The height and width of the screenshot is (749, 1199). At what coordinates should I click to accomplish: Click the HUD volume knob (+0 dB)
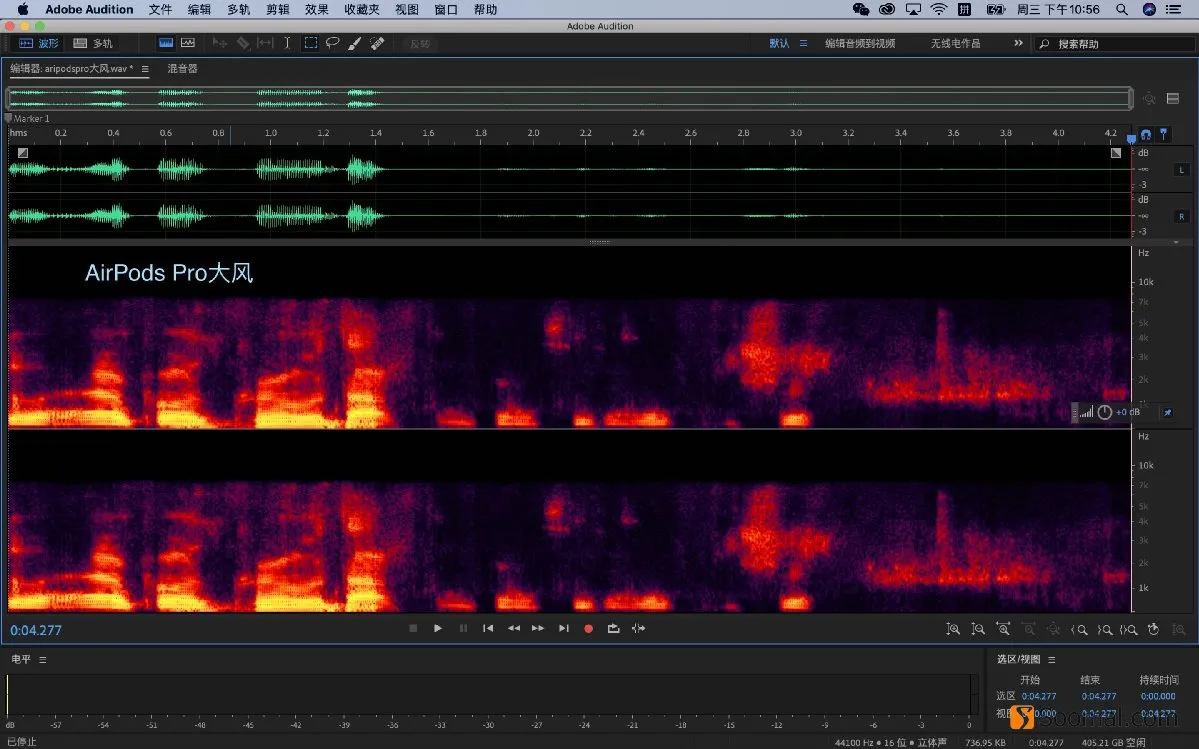1104,413
